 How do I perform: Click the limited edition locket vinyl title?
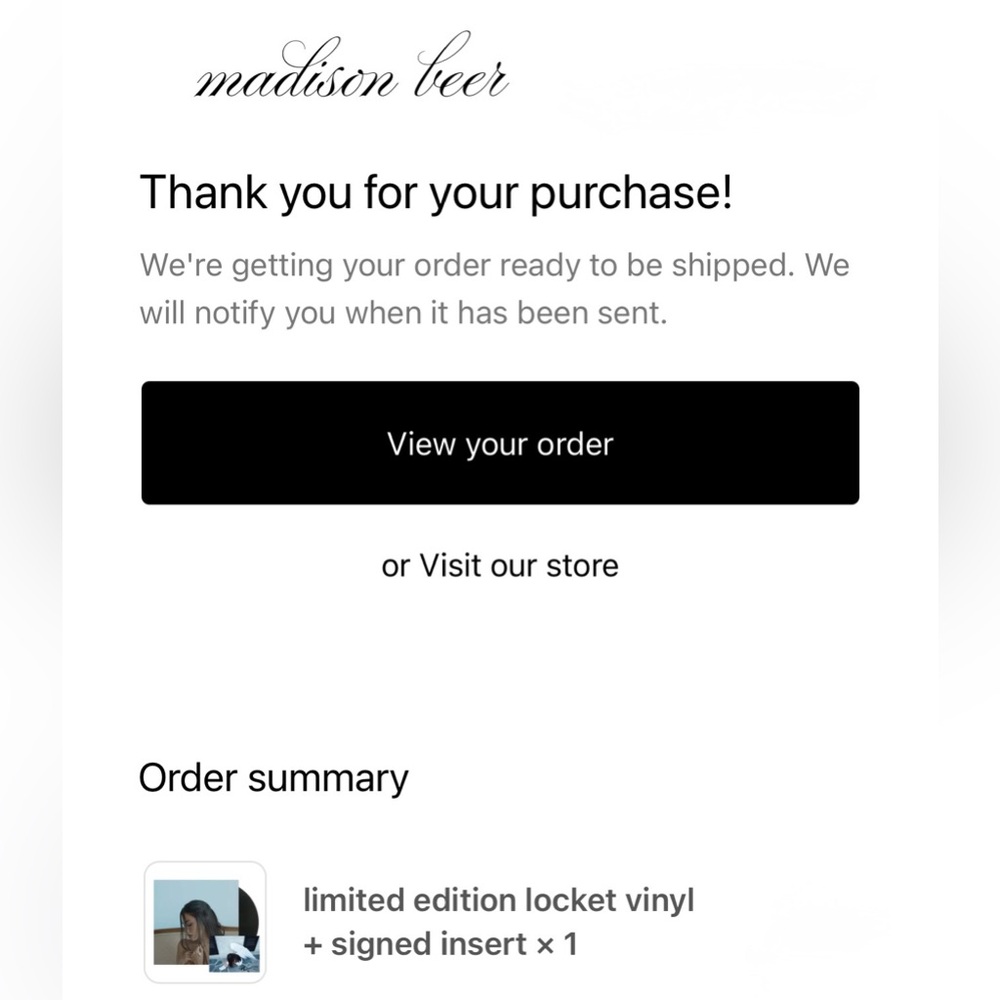[x=499, y=899]
